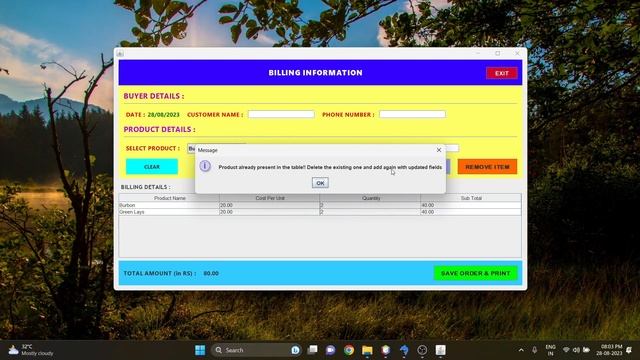The image size is (640, 360).
Task: Open the notification bell icon
Action: pos(629,350)
